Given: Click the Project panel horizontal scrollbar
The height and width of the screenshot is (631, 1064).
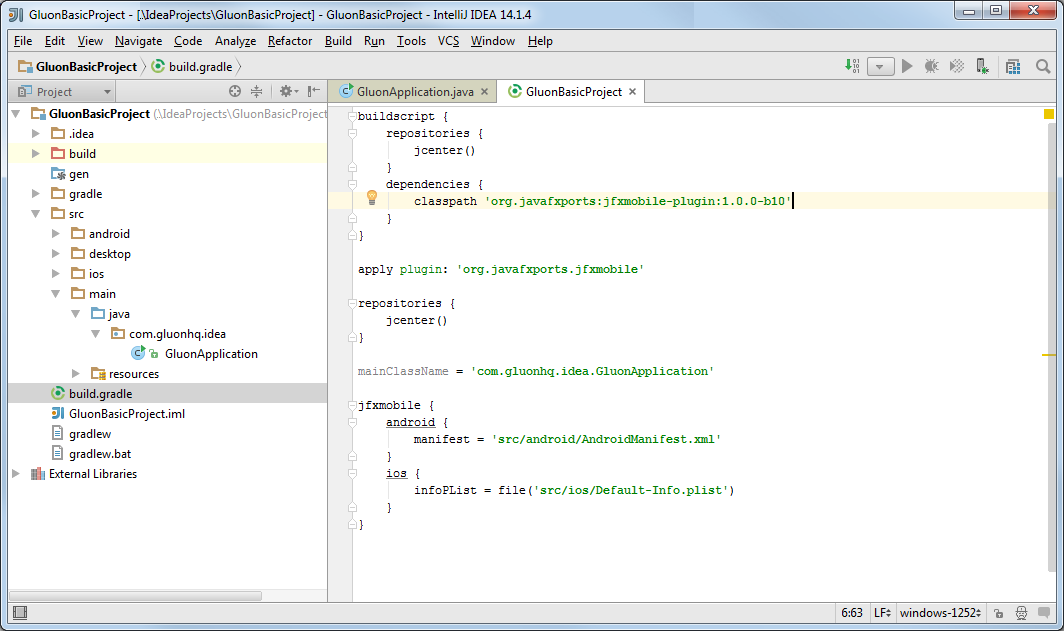Looking at the screenshot, I should click(x=135, y=596).
